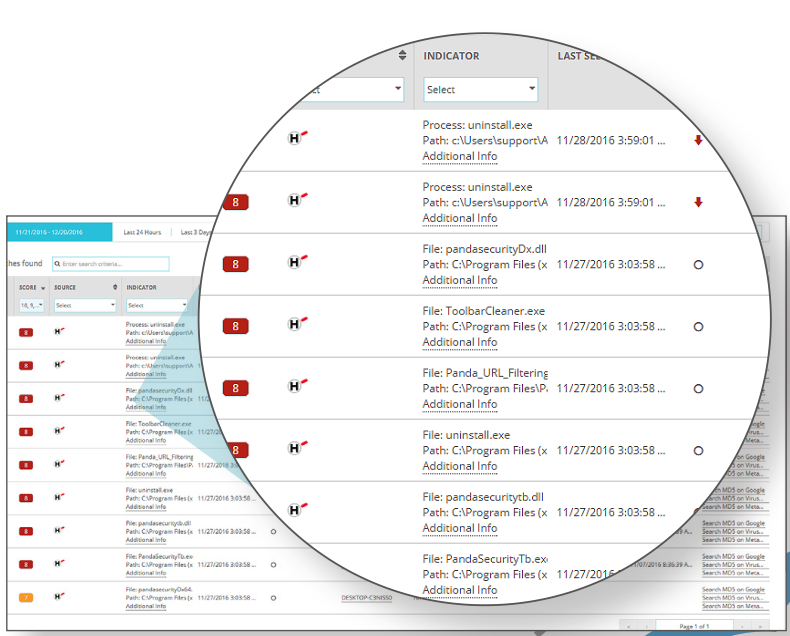790x636 pixels.
Task: Click File: Panda_URL_Filtering text in magnified view
Action: pyautogui.click(x=485, y=373)
